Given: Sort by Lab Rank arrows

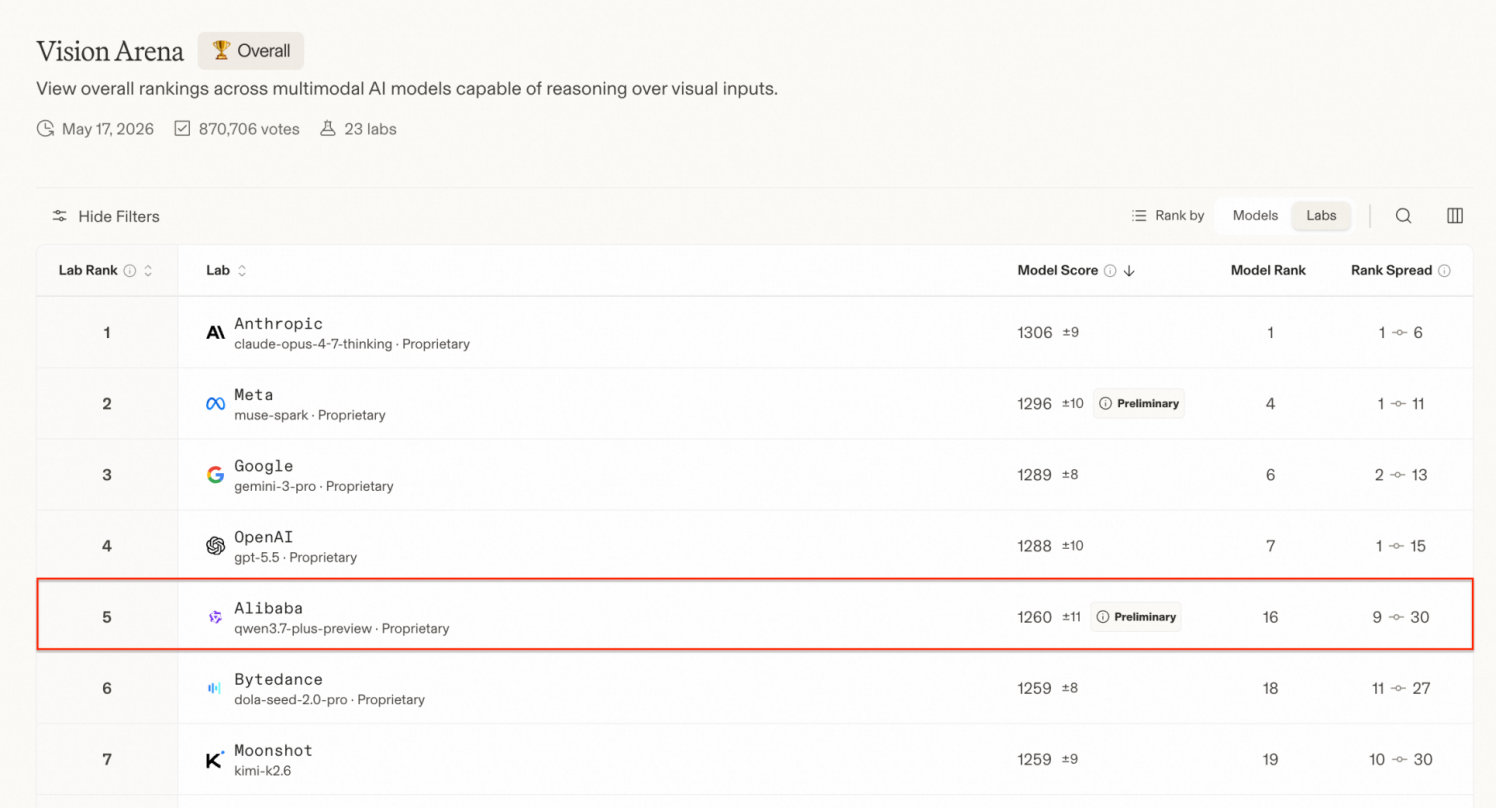Looking at the screenshot, I should click(149, 271).
